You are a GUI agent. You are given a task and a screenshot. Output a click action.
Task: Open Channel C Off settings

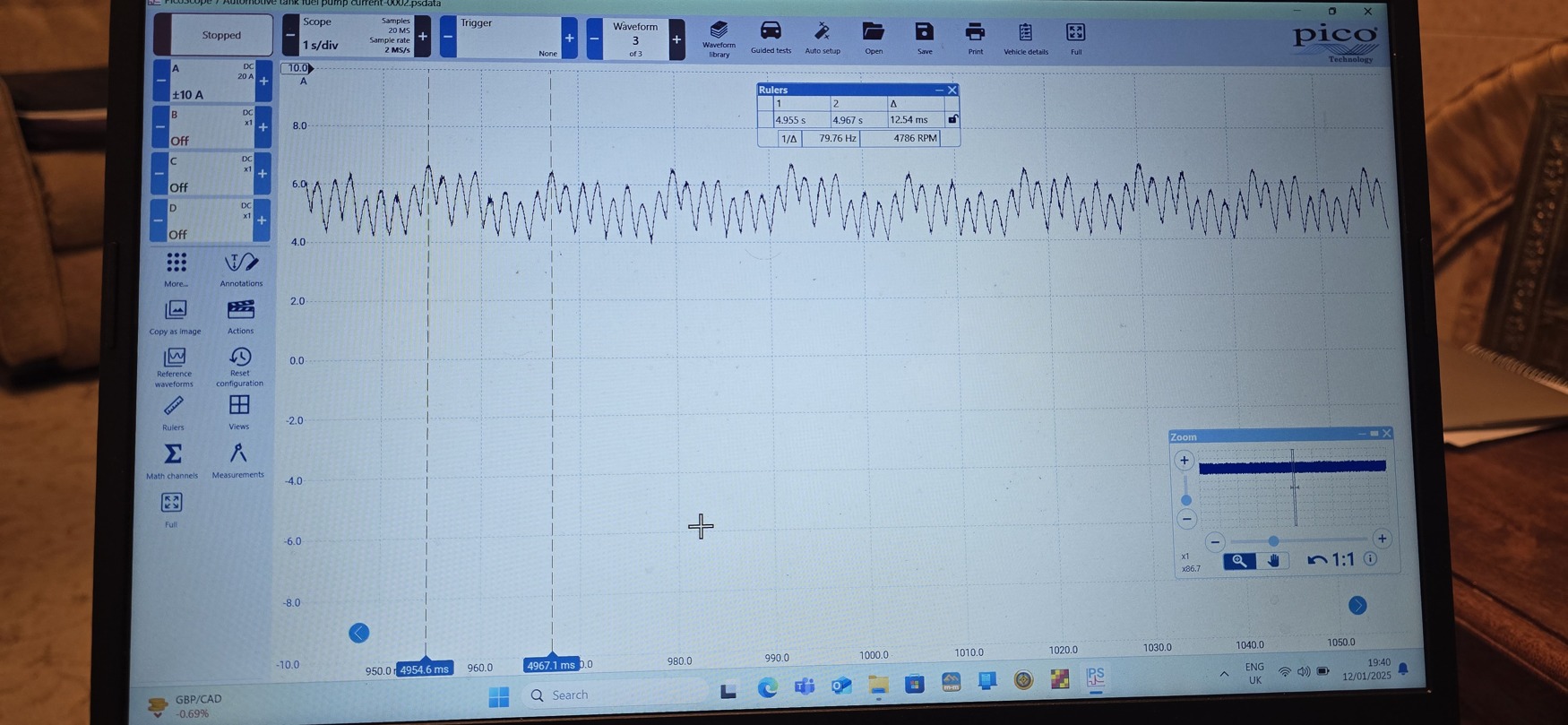(211, 174)
